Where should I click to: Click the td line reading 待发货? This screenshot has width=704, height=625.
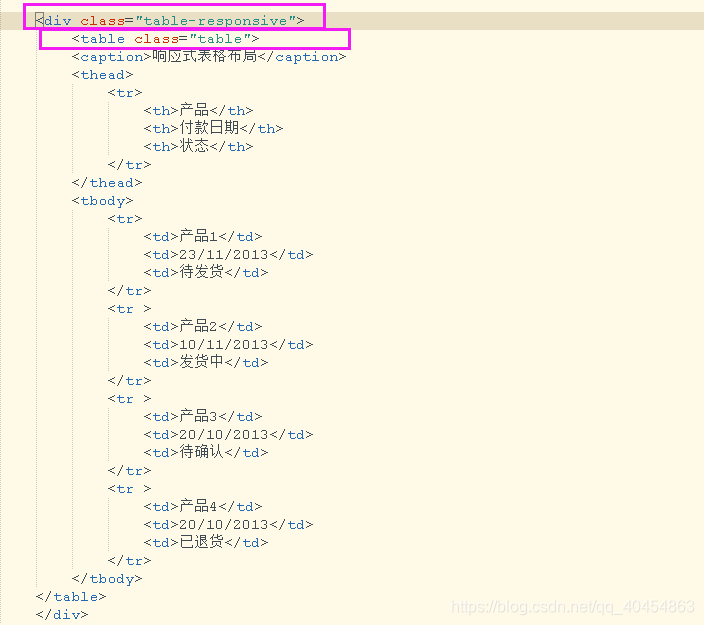[x=206, y=272]
